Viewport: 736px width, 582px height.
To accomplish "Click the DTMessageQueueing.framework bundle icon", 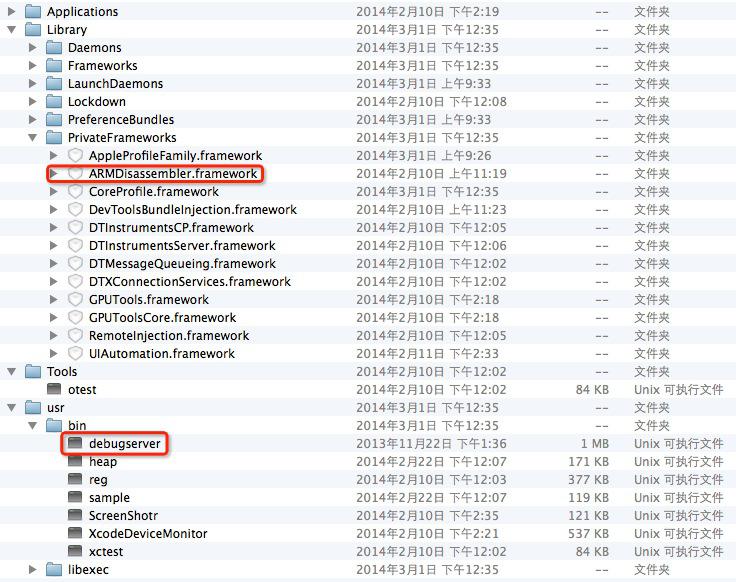I will [75, 263].
